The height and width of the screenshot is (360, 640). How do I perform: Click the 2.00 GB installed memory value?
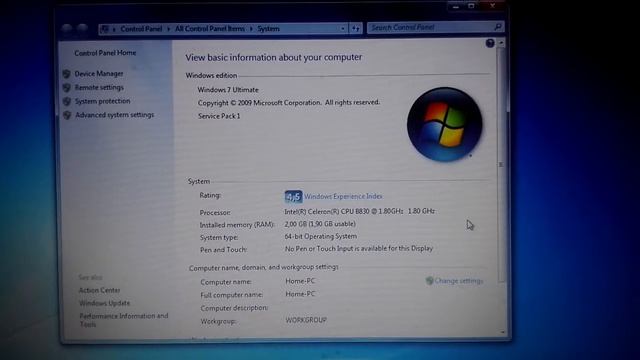tap(320, 224)
